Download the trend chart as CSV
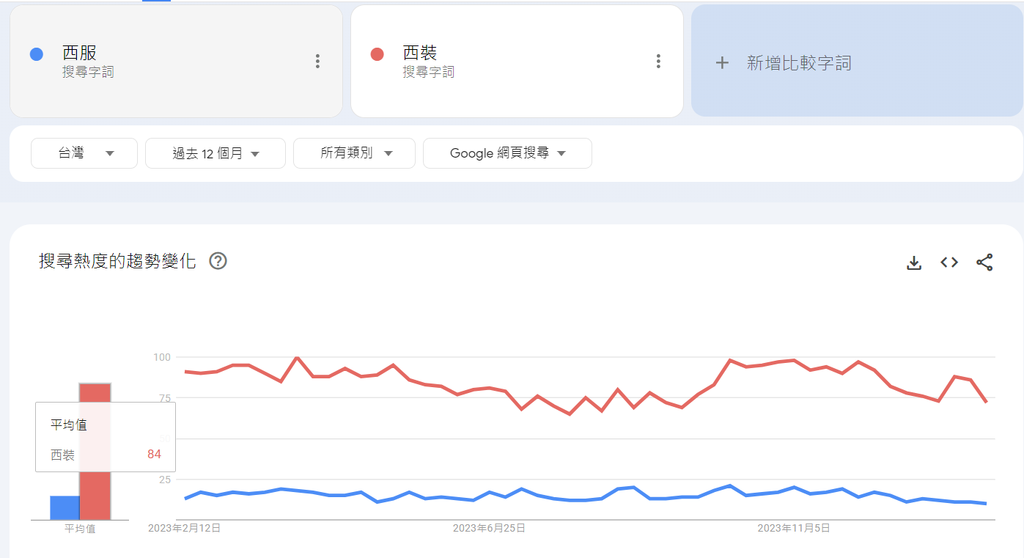This screenshot has width=1024, height=558. tap(913, 262)
